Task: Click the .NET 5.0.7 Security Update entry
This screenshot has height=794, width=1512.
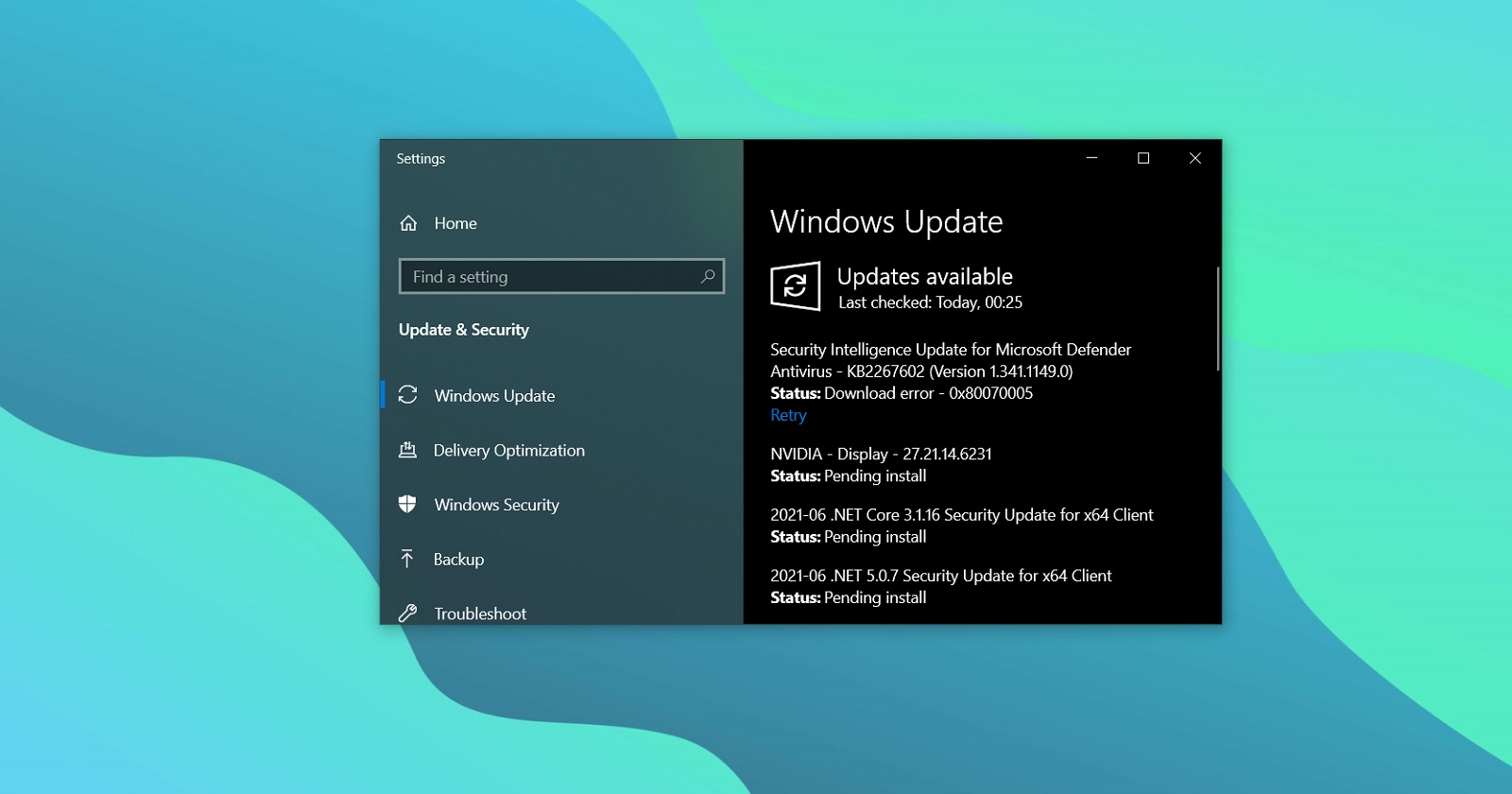Action: [941, 576]
